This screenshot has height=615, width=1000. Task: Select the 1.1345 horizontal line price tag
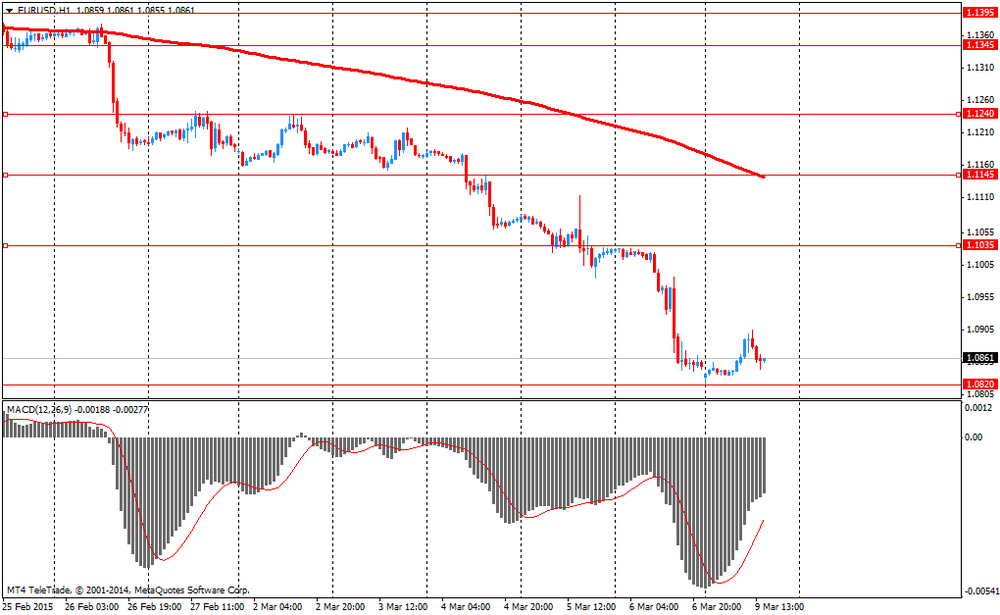[x=980, y=45]
